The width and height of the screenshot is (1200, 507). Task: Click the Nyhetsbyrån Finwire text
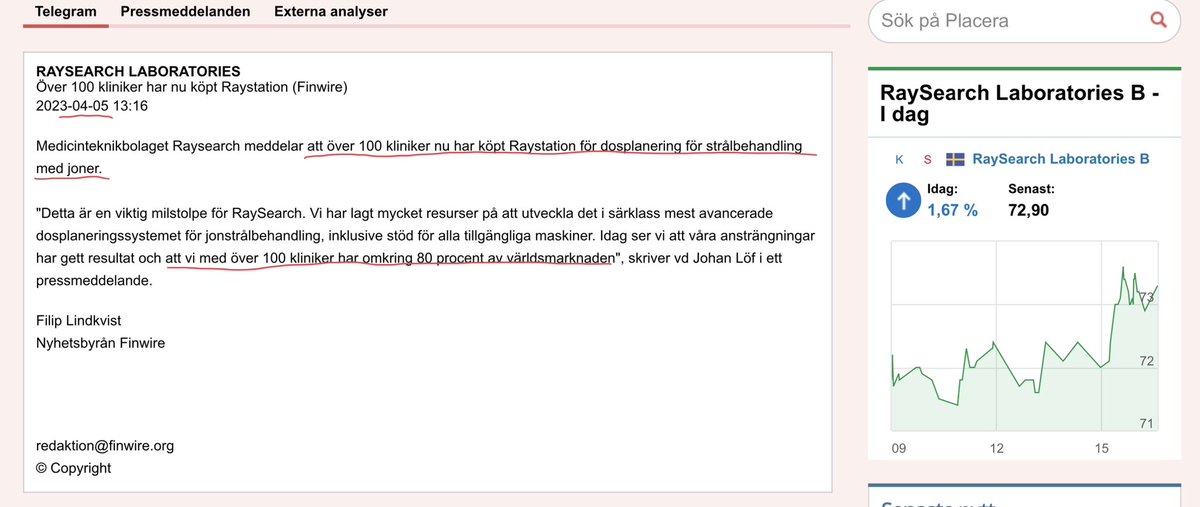pos(100,344)
